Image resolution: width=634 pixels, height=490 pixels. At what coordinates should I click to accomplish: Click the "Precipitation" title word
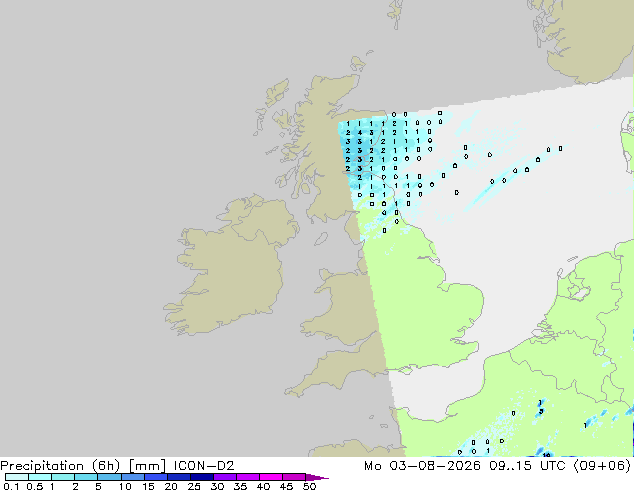pyautogui.click(x=42, y=466)
